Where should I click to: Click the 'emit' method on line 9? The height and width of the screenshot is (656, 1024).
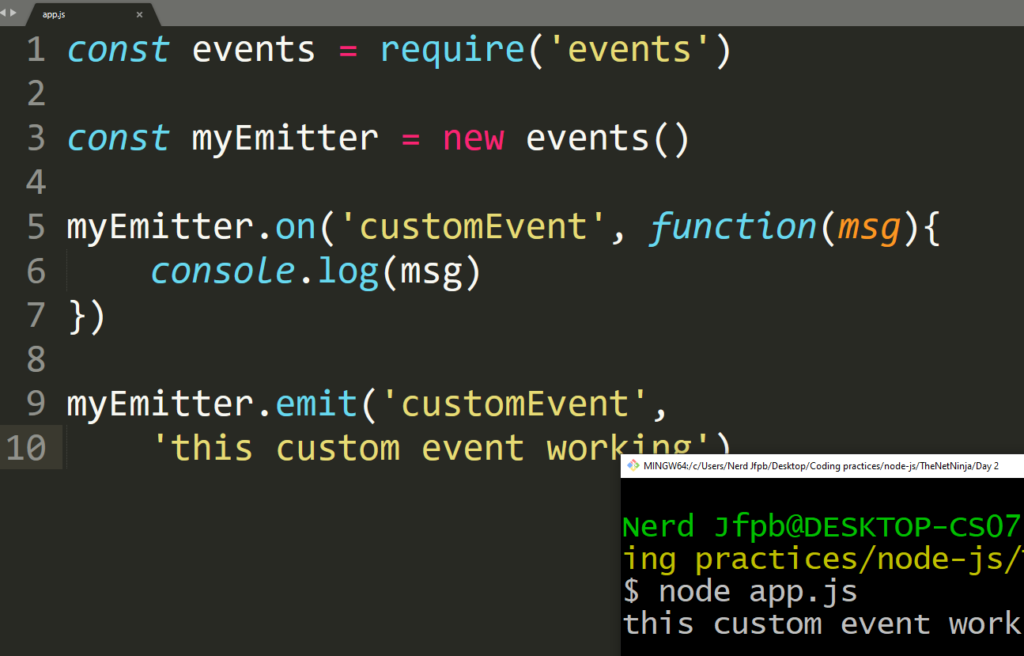coord(317,403)
